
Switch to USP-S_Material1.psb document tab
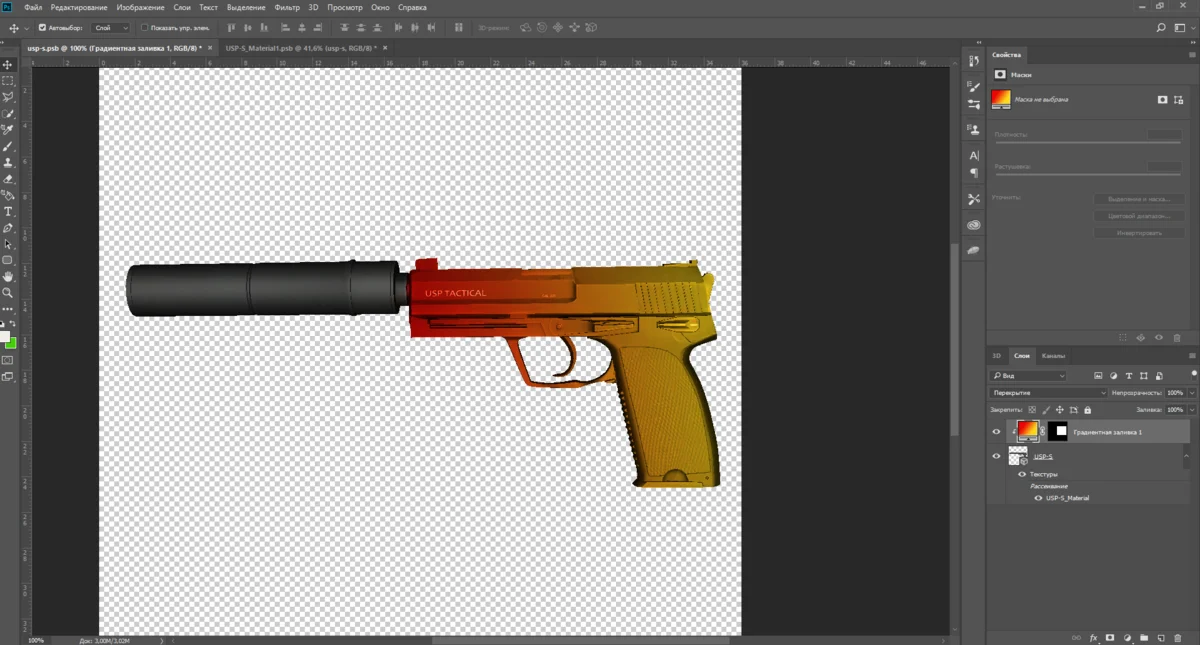pos(300,47)
